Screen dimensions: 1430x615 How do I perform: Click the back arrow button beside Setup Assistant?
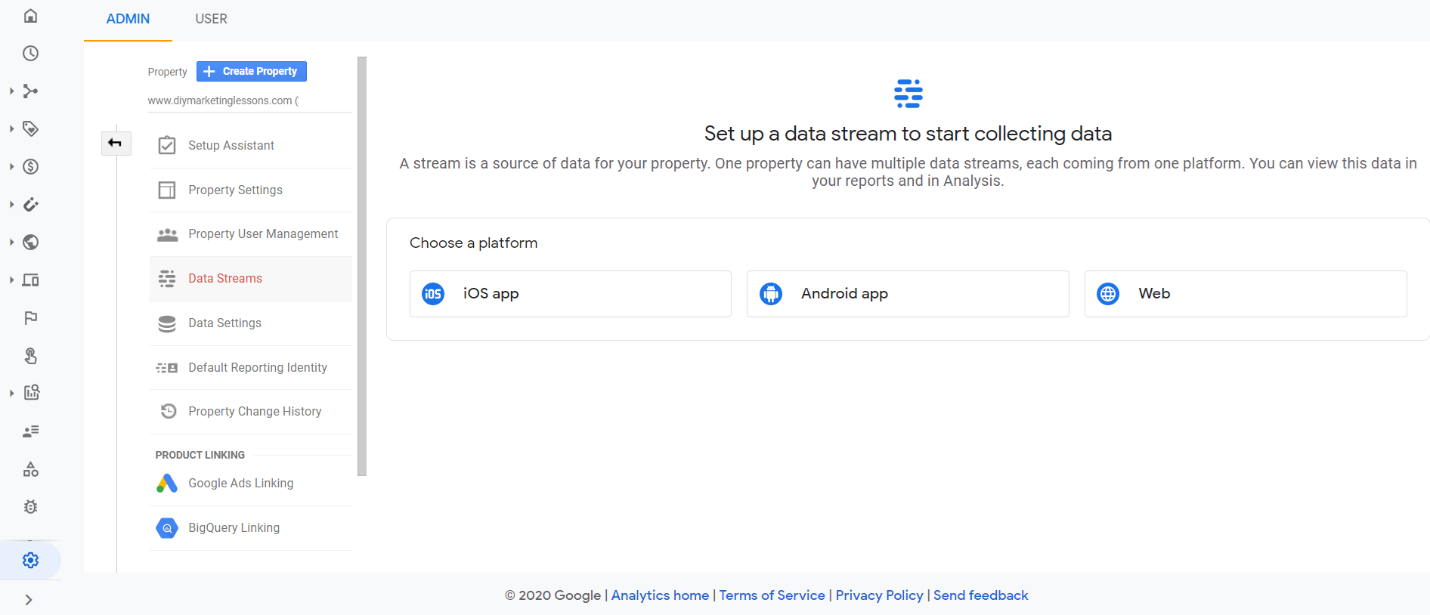(x=116, y=144)
